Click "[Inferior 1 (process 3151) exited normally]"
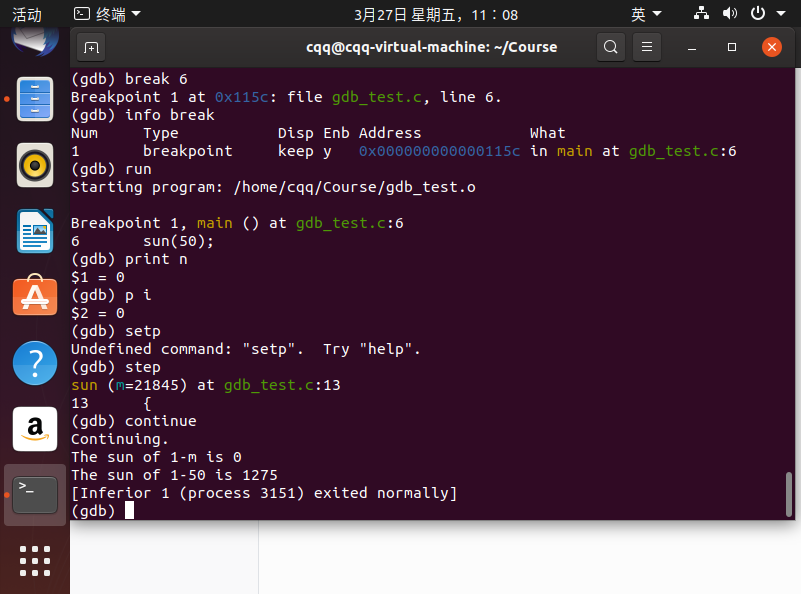Viewport: 801px width, 594px height. click(264, 493)
